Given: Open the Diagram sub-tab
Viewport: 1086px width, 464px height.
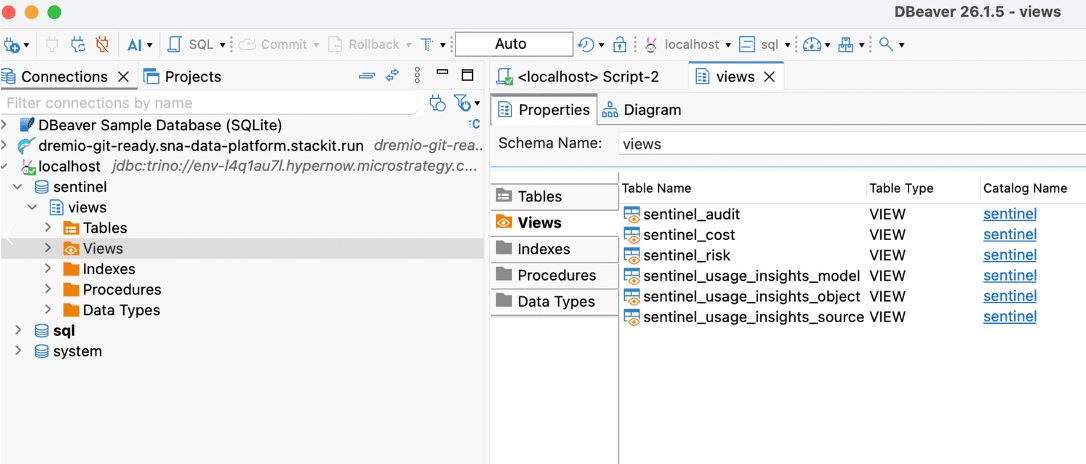Looking at the screenshot, I should (641, 109).
